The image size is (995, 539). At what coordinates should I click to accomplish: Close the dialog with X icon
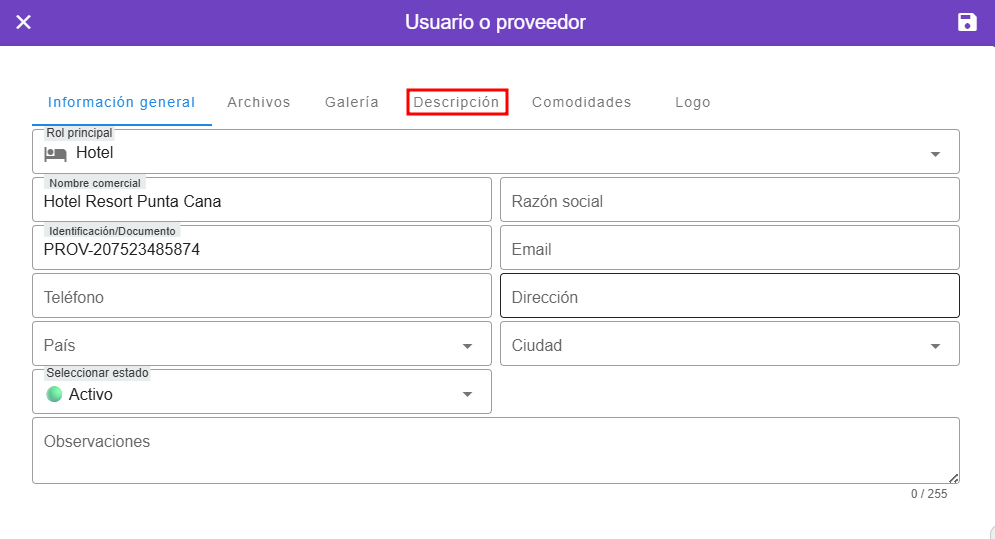23,22
